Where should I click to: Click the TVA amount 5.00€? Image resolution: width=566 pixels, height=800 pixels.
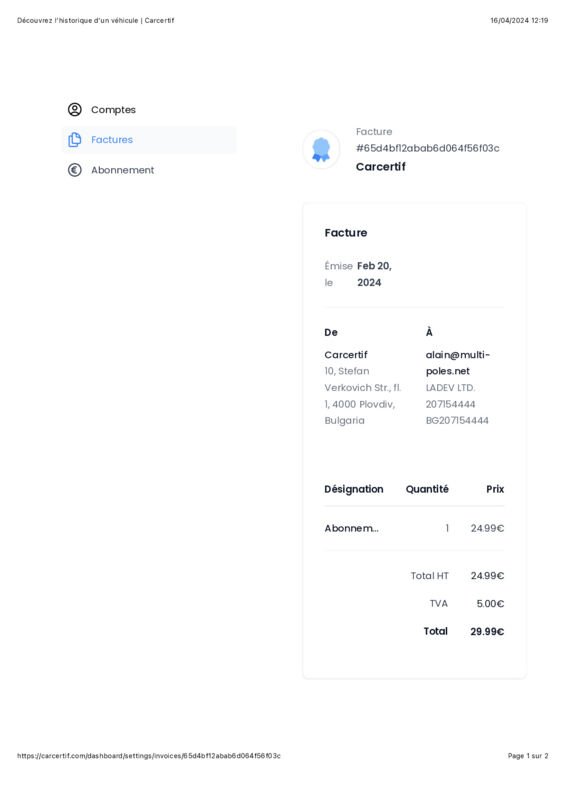(x=490, y=604)
